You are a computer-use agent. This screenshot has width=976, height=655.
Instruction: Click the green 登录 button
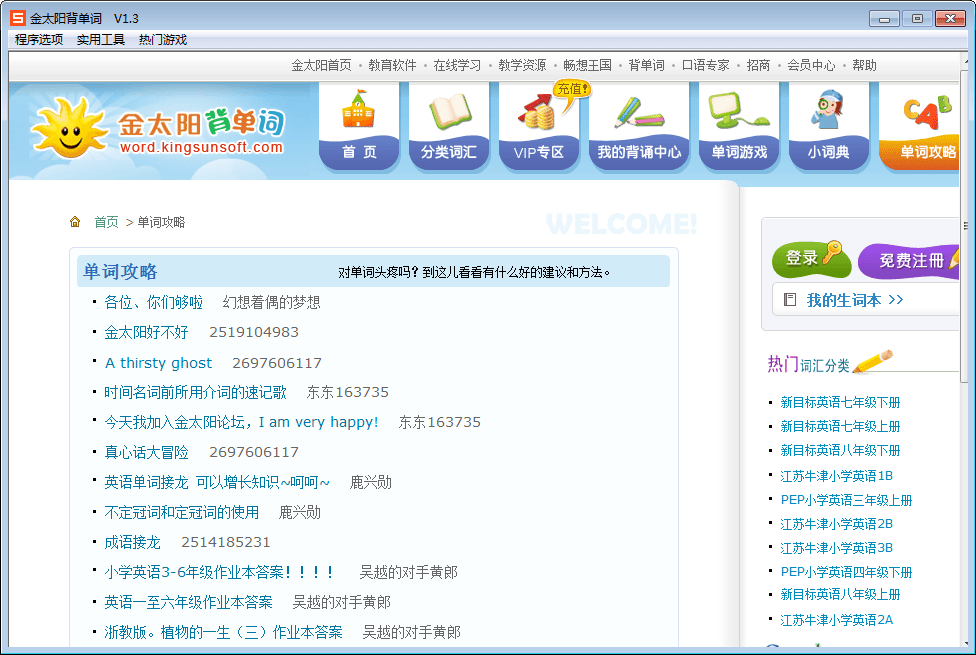coord(810,259)
